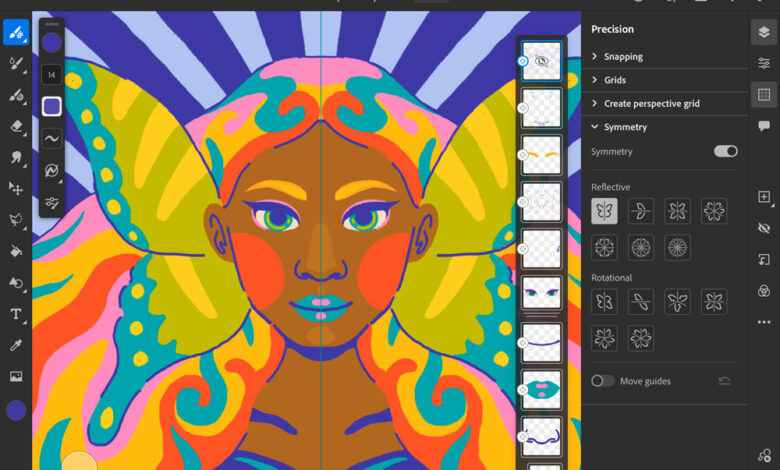The height and width of the screenshot is (470, 780).
Task: Select the Transform move tool
Action: point(16,188)
